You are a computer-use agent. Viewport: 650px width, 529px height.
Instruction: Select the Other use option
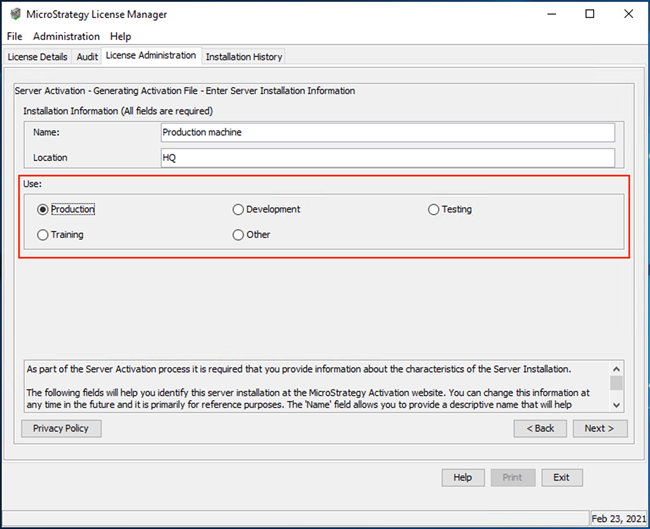[238, 235]
